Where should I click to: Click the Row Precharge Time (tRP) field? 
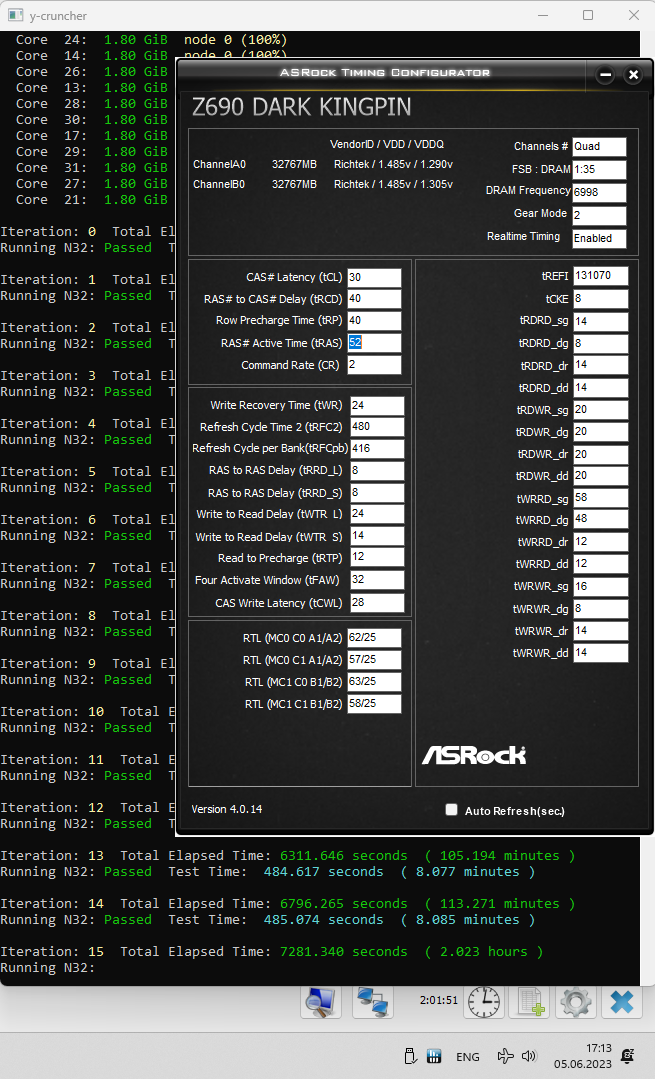374,321
